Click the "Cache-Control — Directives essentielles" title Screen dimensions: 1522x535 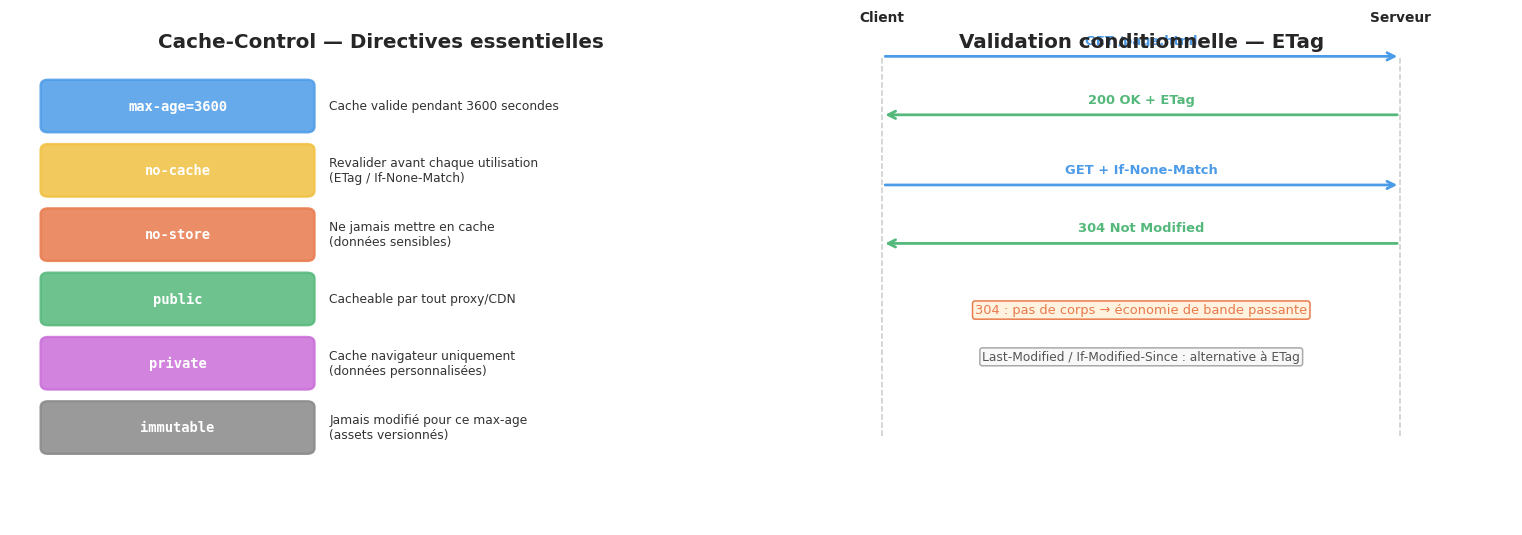[x=380, y=42]
